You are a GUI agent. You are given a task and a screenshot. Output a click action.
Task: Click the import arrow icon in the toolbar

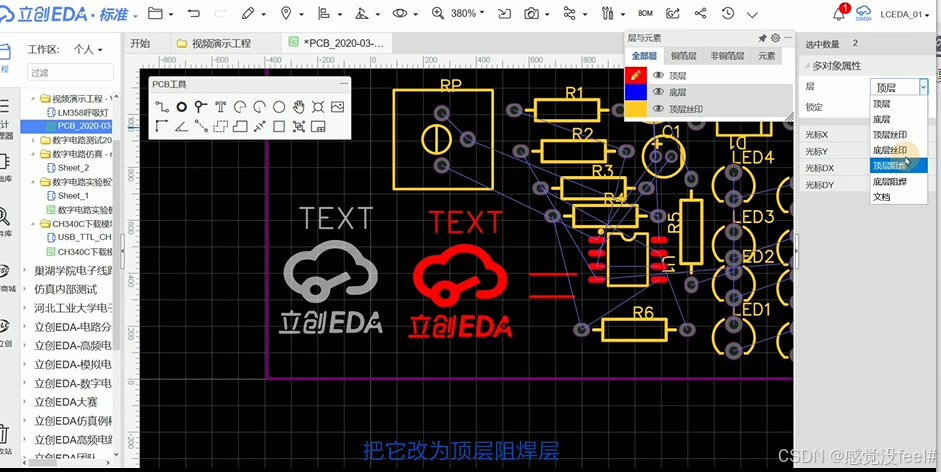click(504, 13)
